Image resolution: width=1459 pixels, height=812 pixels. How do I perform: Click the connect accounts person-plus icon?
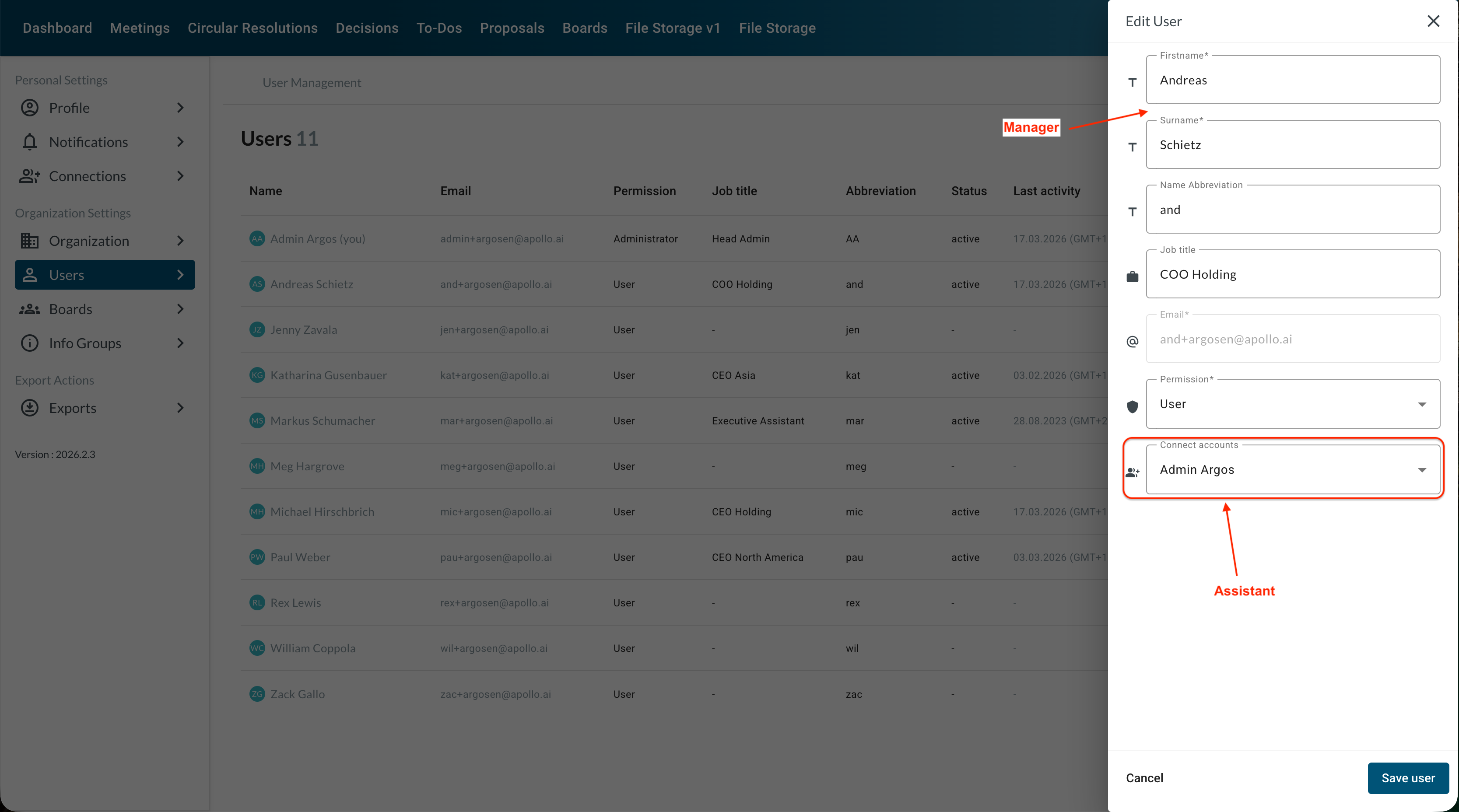click(x=1132, y=472)
